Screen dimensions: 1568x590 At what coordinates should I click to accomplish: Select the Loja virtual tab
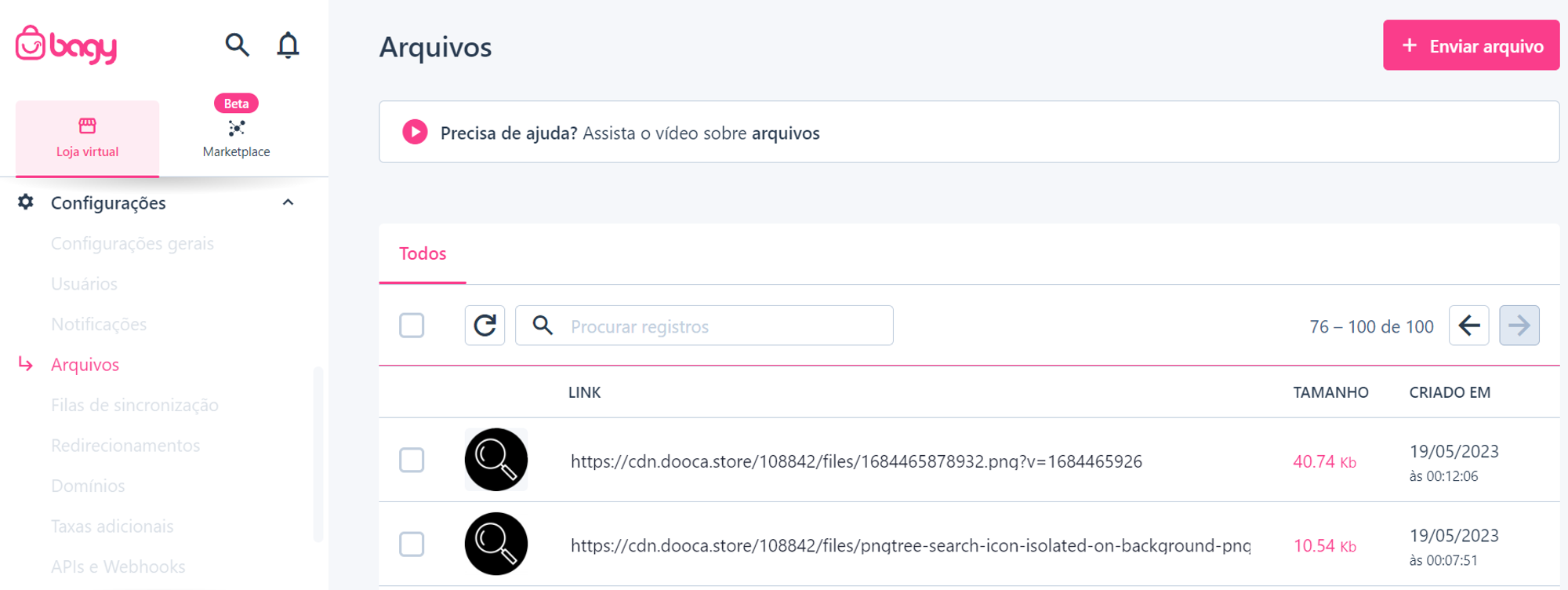click(x=87, y=138)
